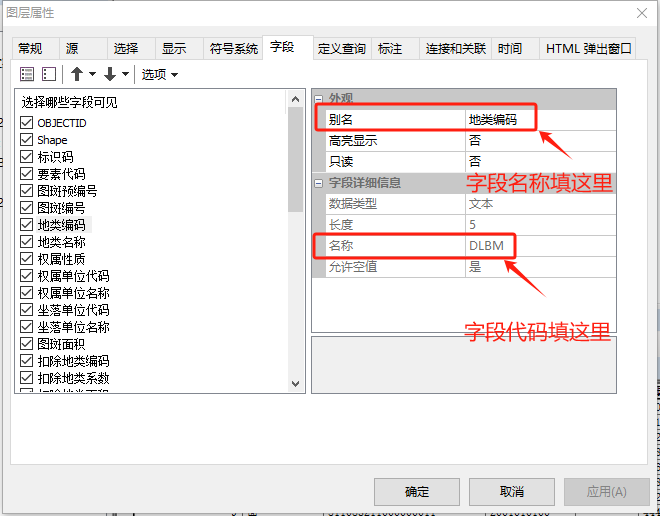Collapse the 字段详细信息 section
660x516 pixels.
(x=320, y=183)
